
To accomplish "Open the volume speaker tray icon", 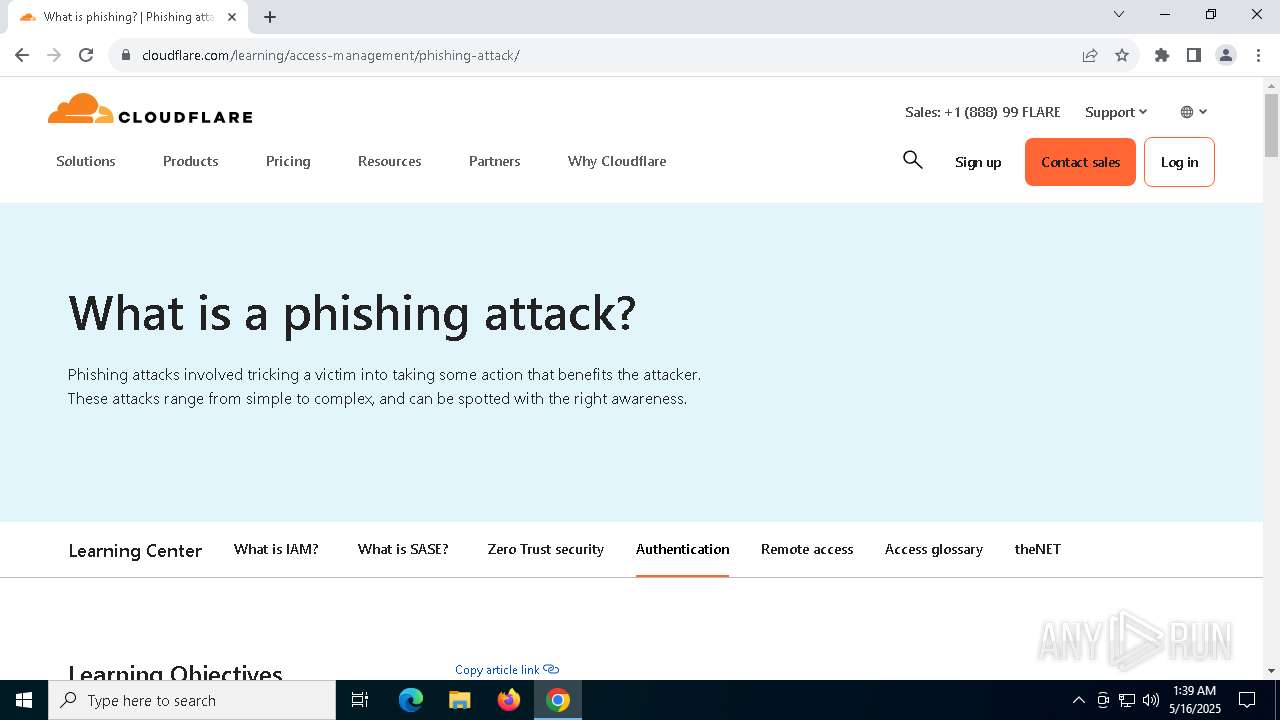I will (x=1151, y=700).
